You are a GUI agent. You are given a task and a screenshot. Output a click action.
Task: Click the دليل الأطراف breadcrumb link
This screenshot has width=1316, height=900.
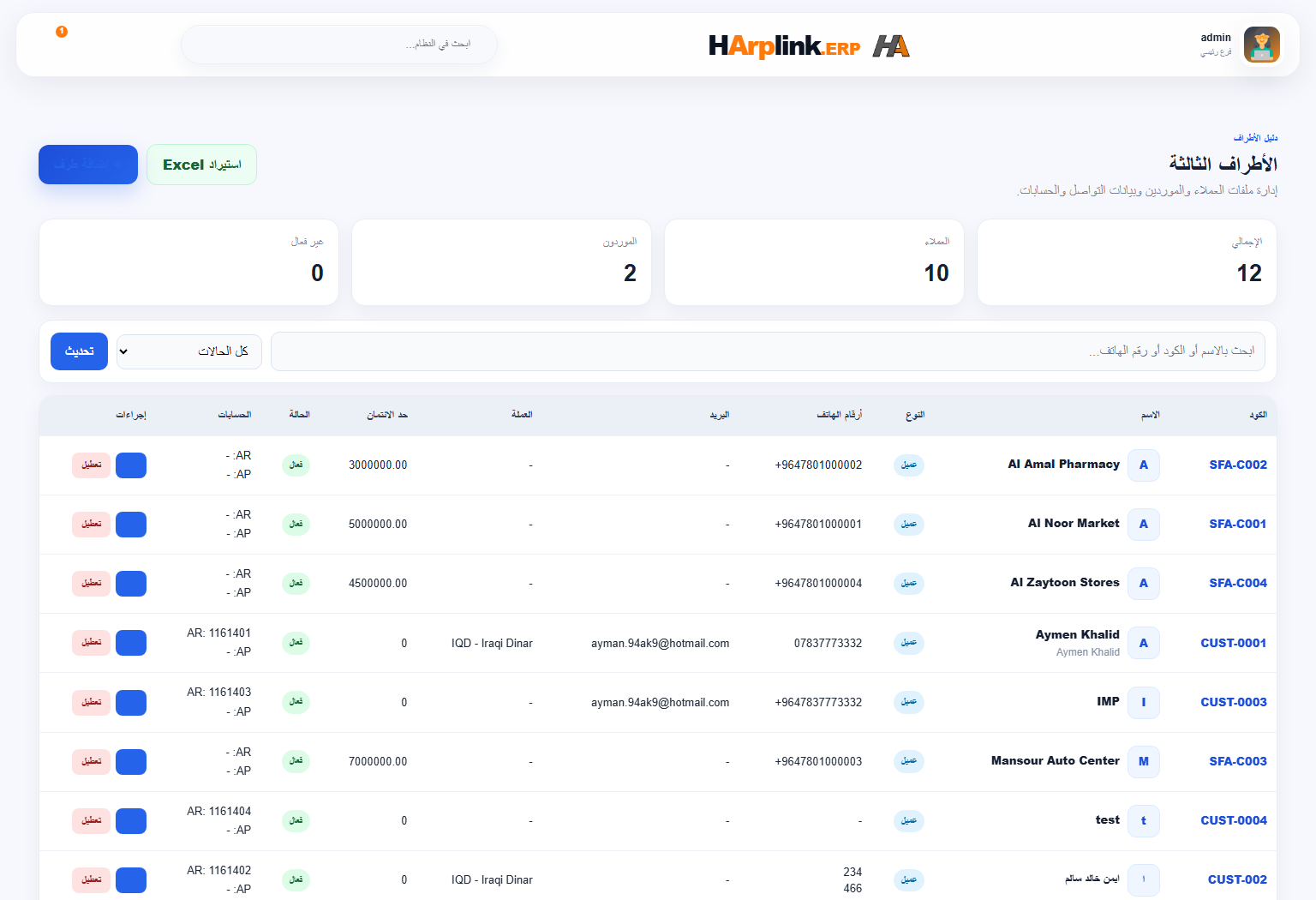pyautogui.click(x=1255, y=138)
